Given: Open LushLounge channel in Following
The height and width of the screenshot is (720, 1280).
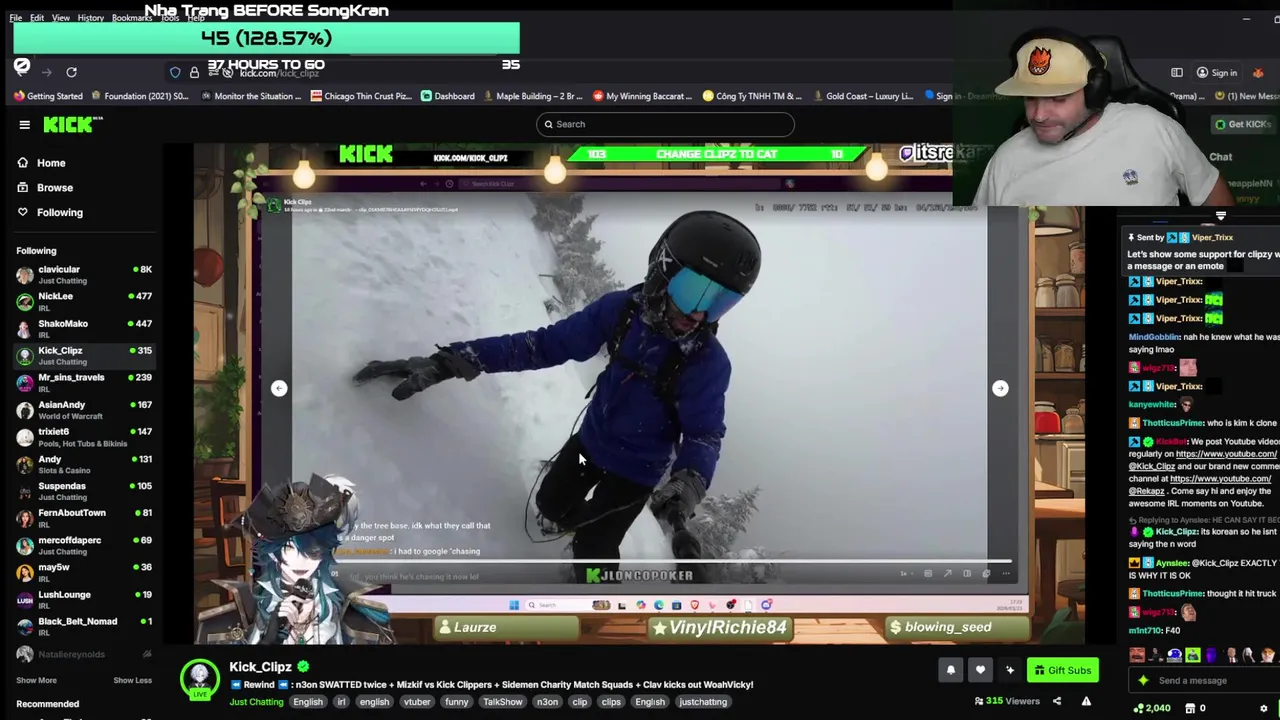Looking at the screenshot, I should (x=84, y=599).
